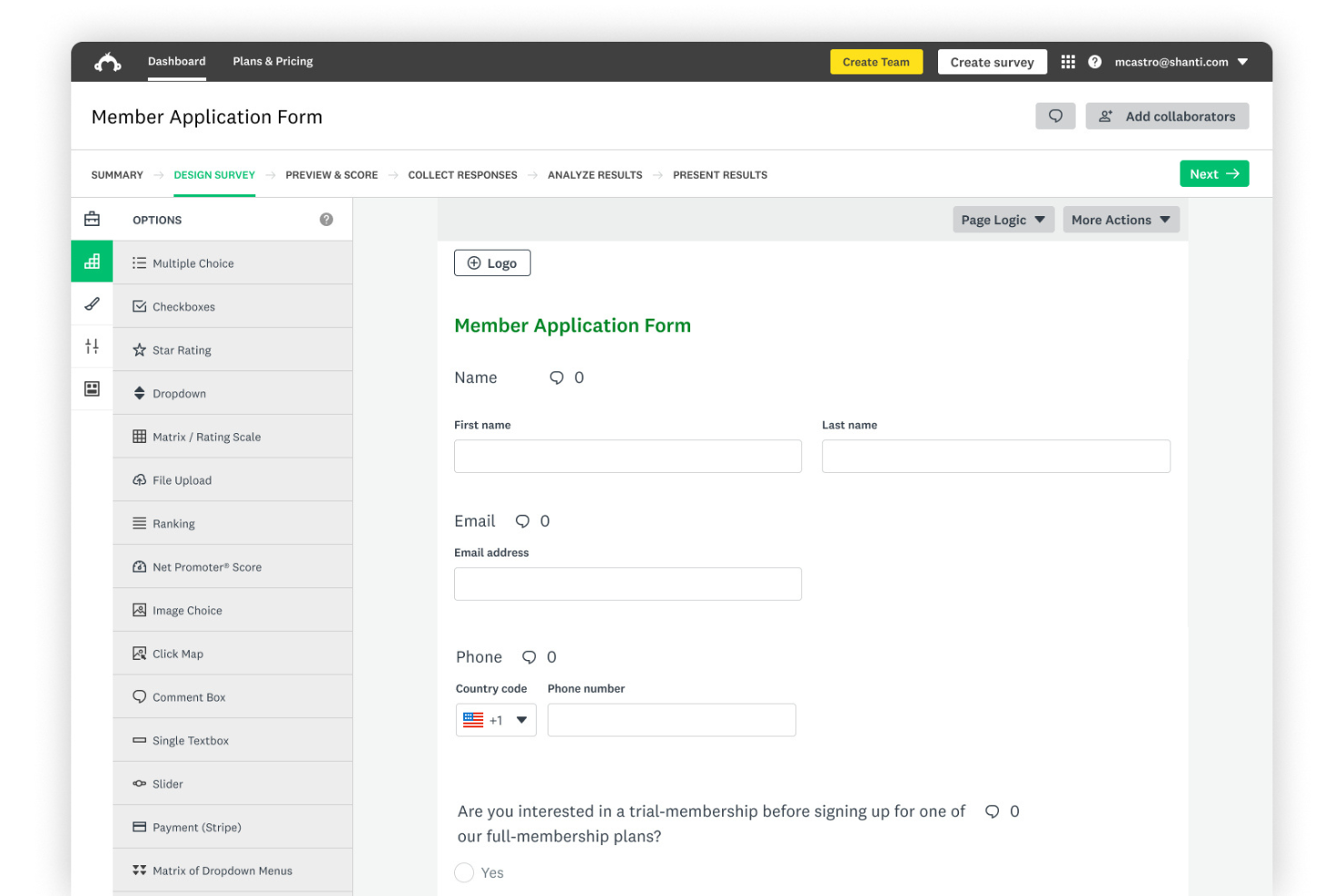Viewport: 1344px width, 896px height.
Task: Click the Last name input field
Action: (x=996, y=457)
